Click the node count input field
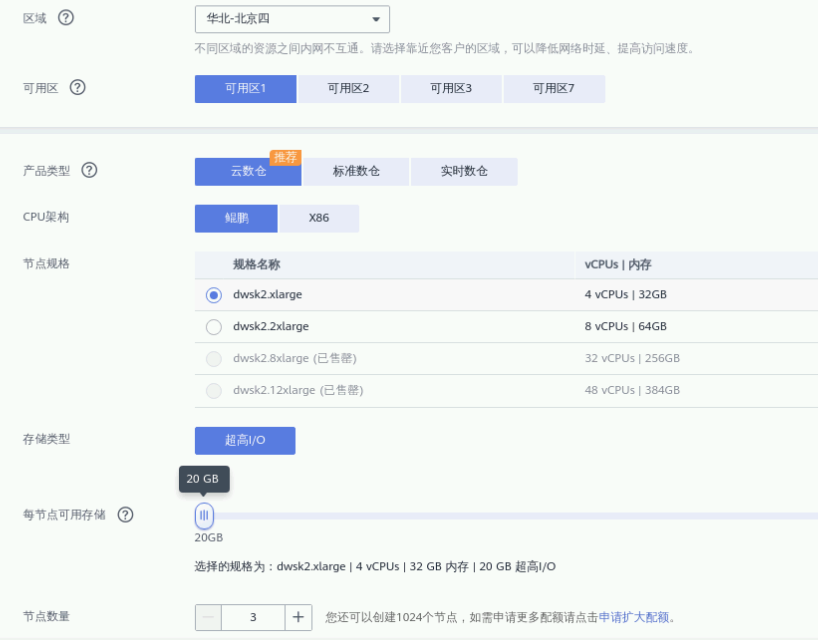The width and height of the screenshot is (818, 640). click(x=253, y=618)
